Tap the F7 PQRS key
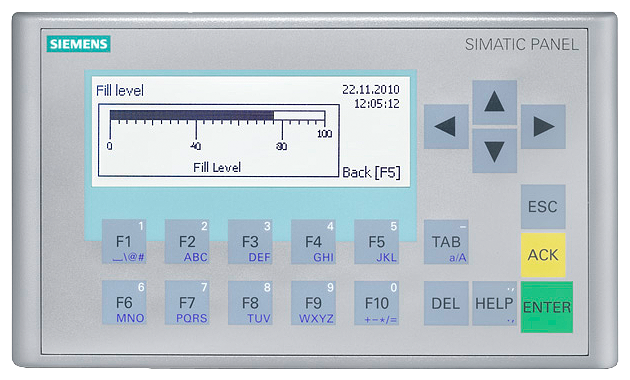 click(x=187, y=303)
